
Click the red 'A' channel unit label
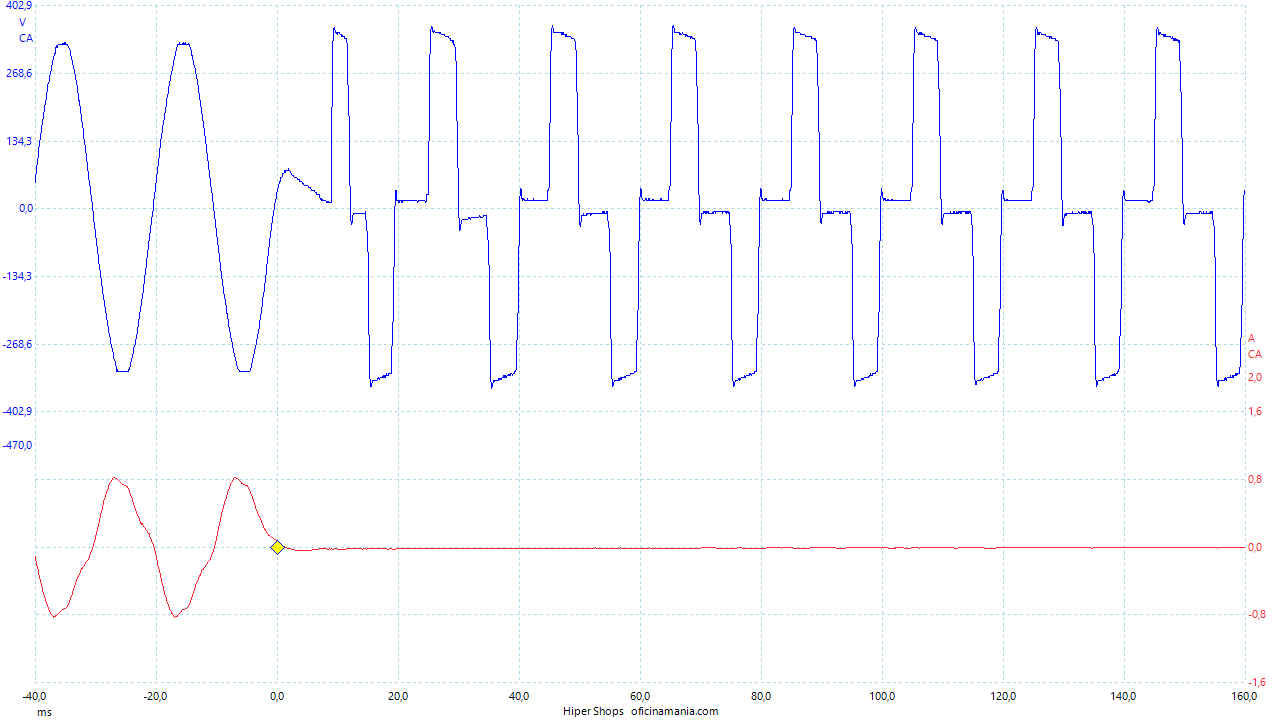click(1251, 338)
